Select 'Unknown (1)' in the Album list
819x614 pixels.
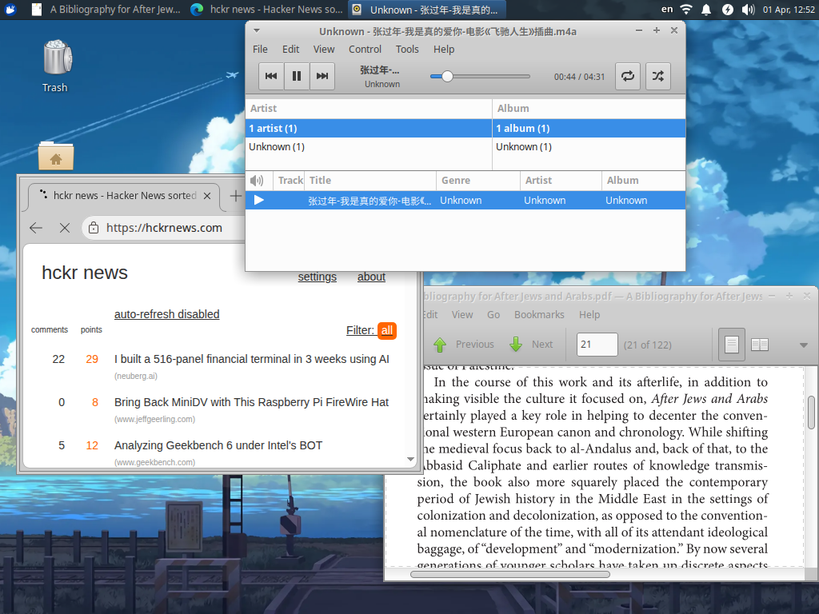[x=589, y=147]
